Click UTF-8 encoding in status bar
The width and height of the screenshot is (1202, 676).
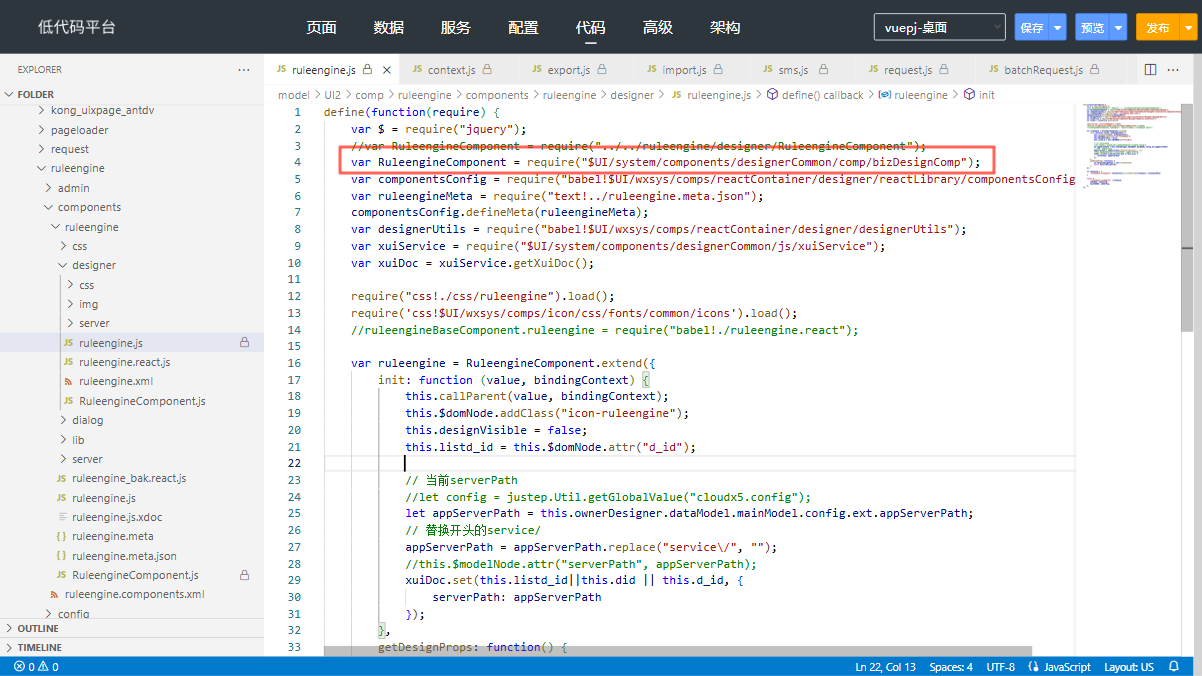pos(1000,667)
